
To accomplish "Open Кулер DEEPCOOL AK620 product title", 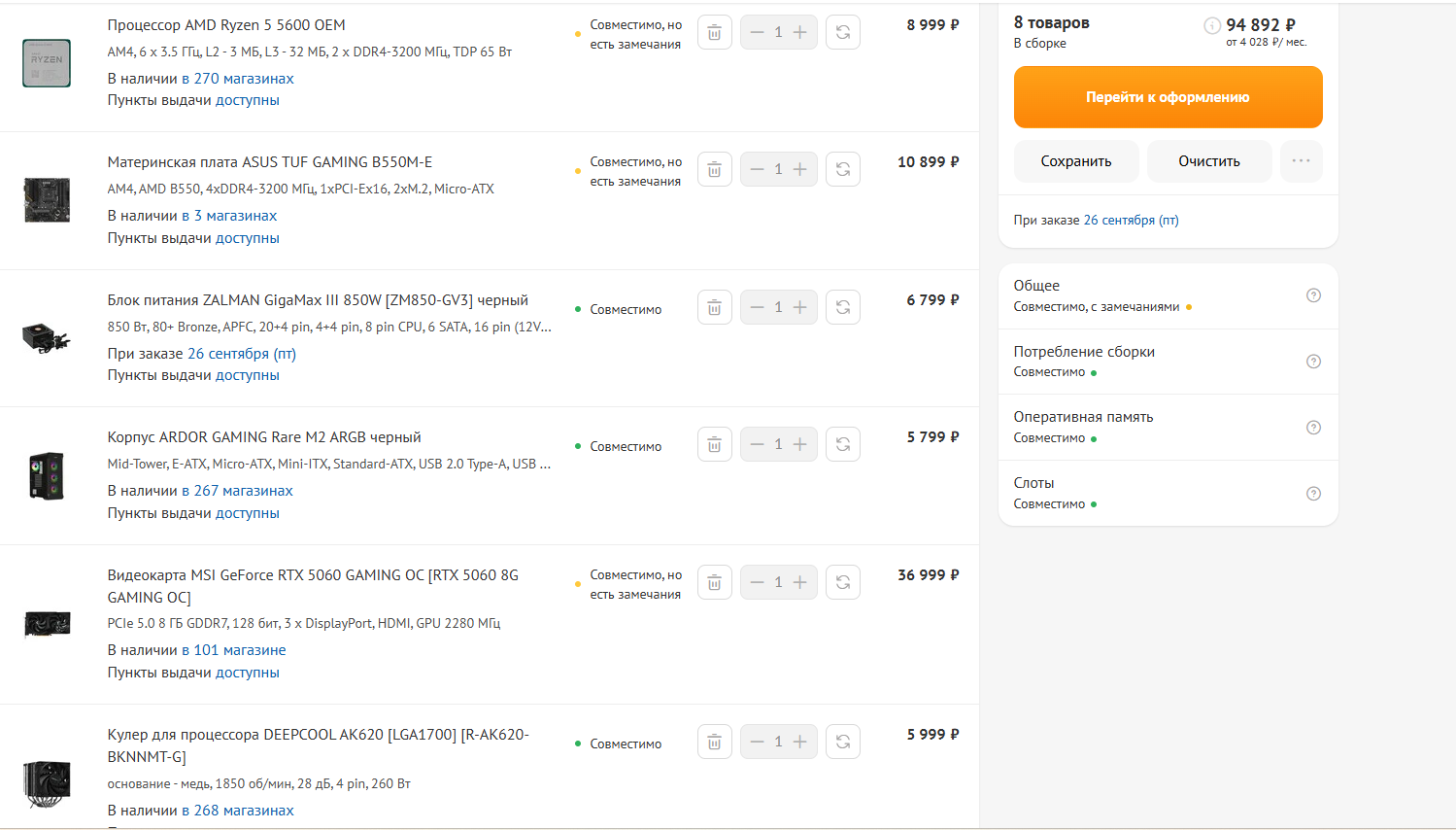I will tap(319, 745).
